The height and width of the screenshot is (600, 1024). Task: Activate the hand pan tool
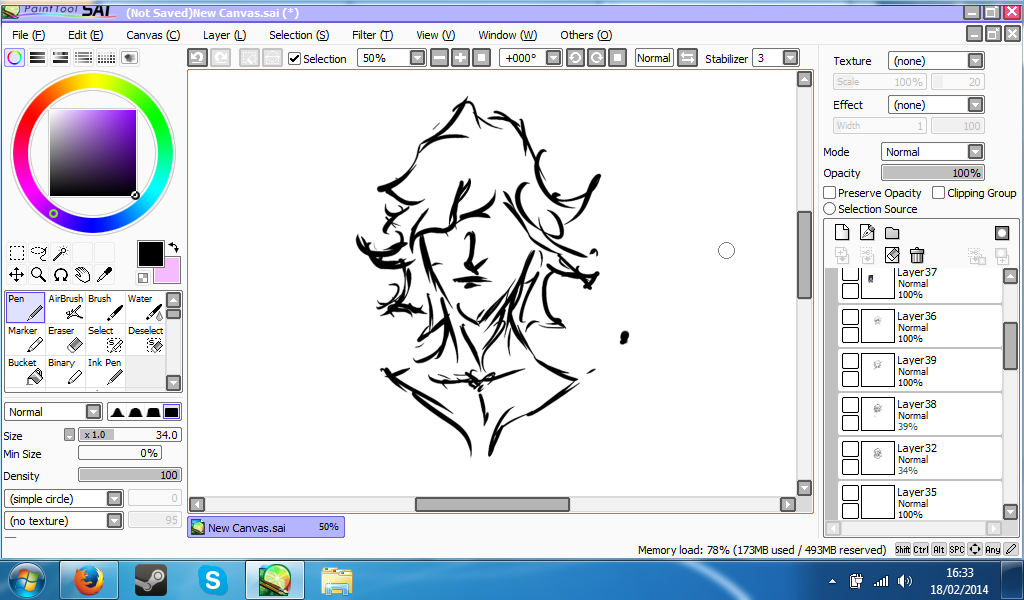[83, 275]
